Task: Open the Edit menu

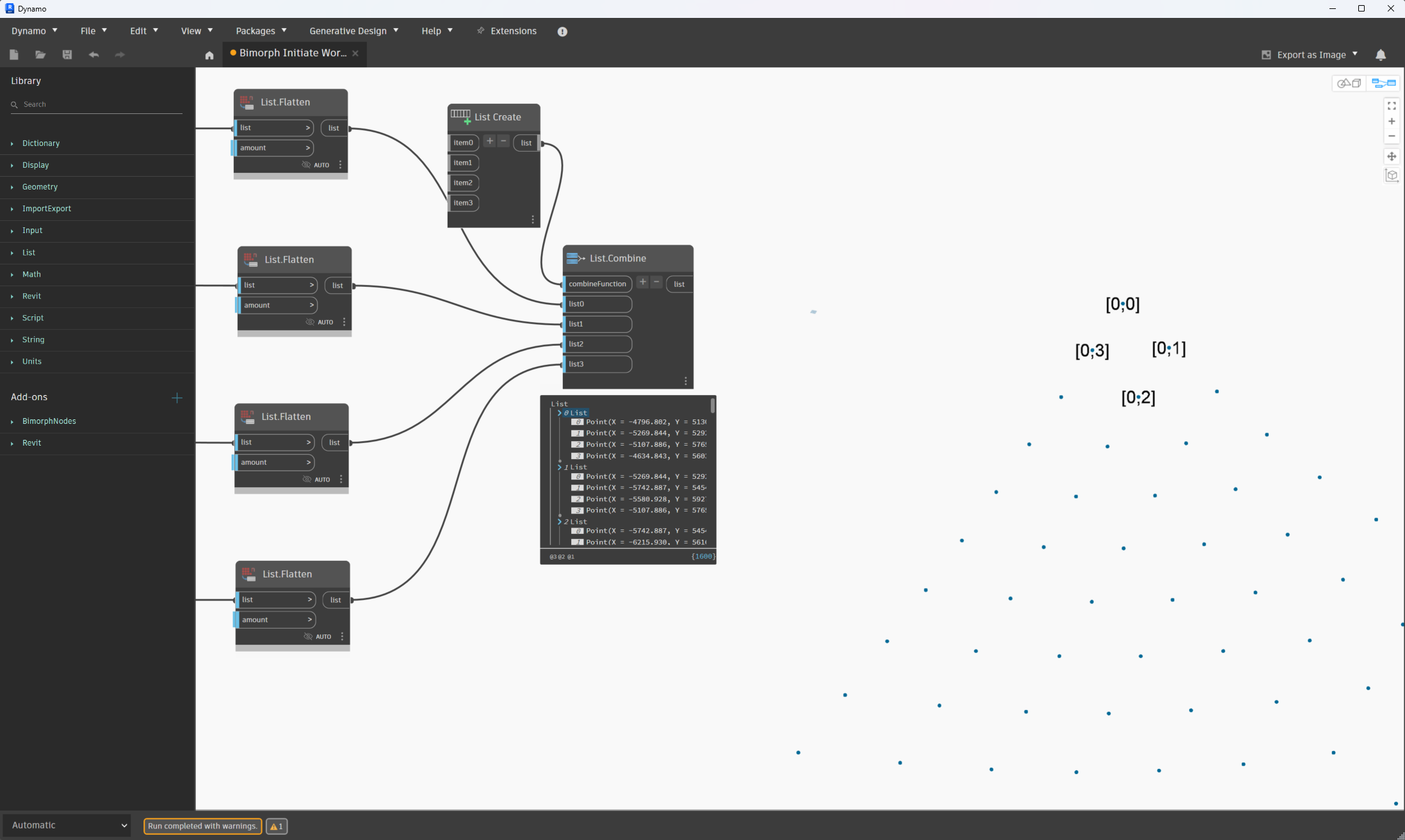Action: click(x=144, y=31)
